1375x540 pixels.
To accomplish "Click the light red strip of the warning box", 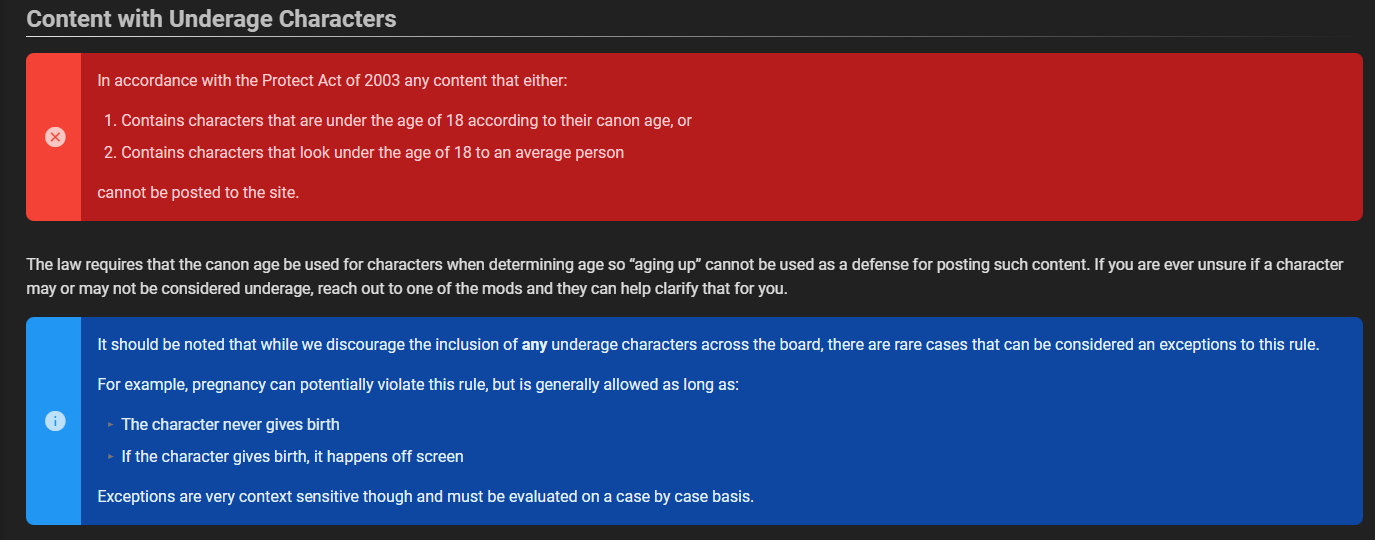I will 54,190.
